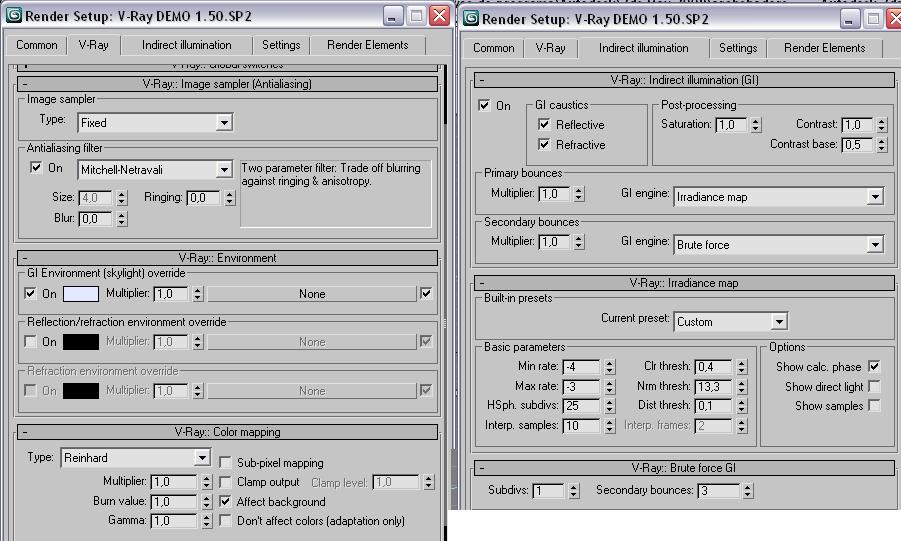Screen dimensions: 901x541
Task: Toggle Show calc. phase checkbox
Action: click(874, 366)
